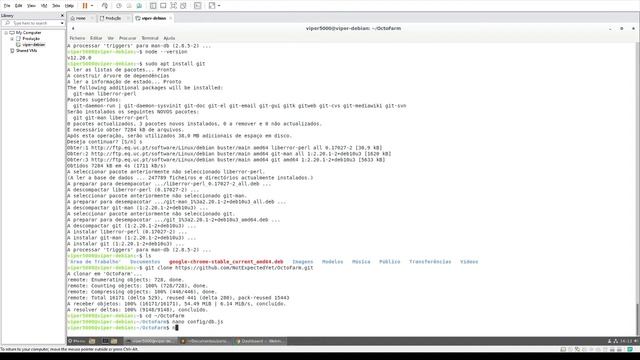Click file manager icon beside Menu

[x=92, y=341]
